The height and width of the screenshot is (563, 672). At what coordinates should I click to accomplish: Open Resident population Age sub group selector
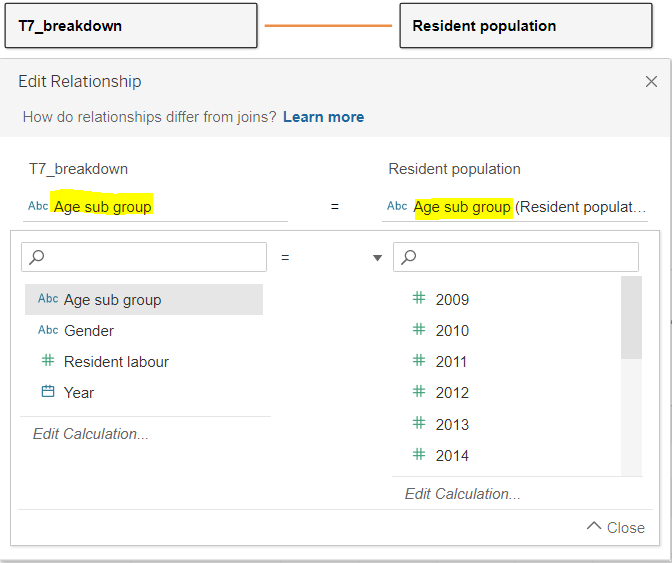click(516, 206)
